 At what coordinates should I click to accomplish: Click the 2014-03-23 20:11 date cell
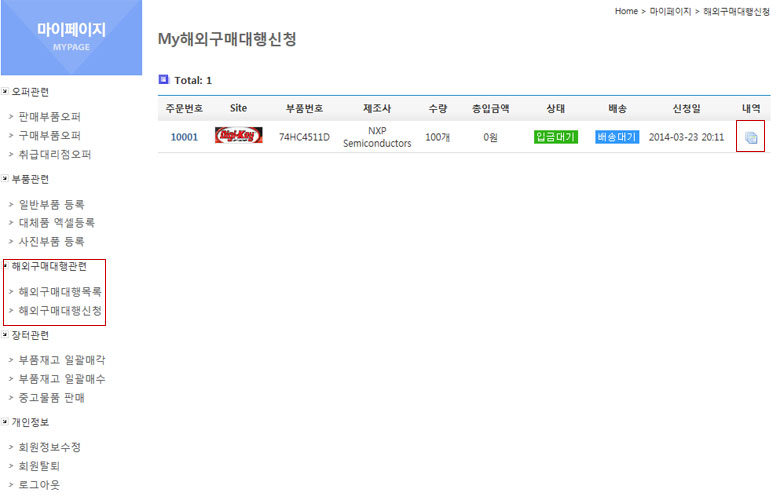pyautogui.click(x=686, y=137)
